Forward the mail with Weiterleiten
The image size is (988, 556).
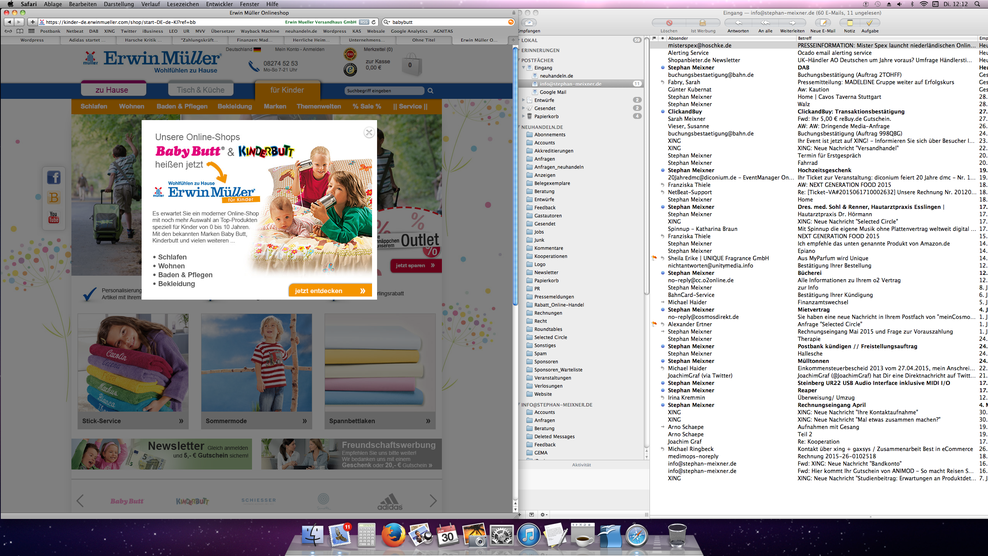tap(792, 23)
